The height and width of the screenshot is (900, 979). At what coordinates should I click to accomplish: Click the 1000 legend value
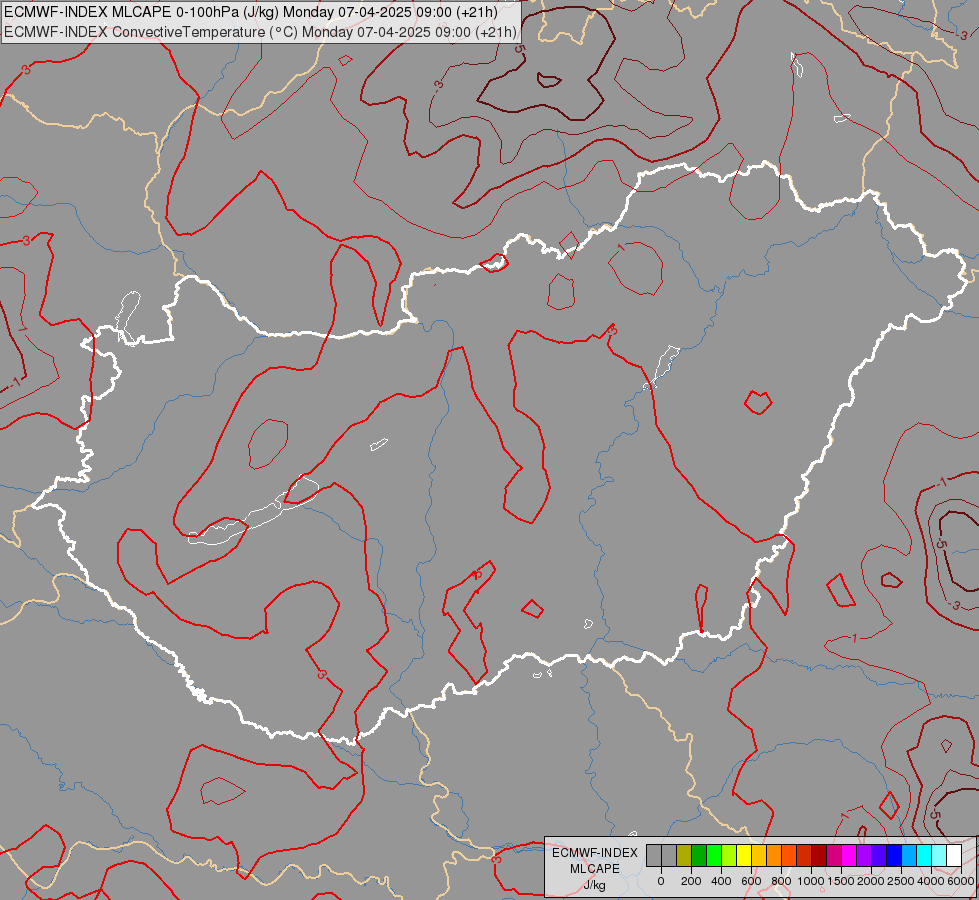811,881
